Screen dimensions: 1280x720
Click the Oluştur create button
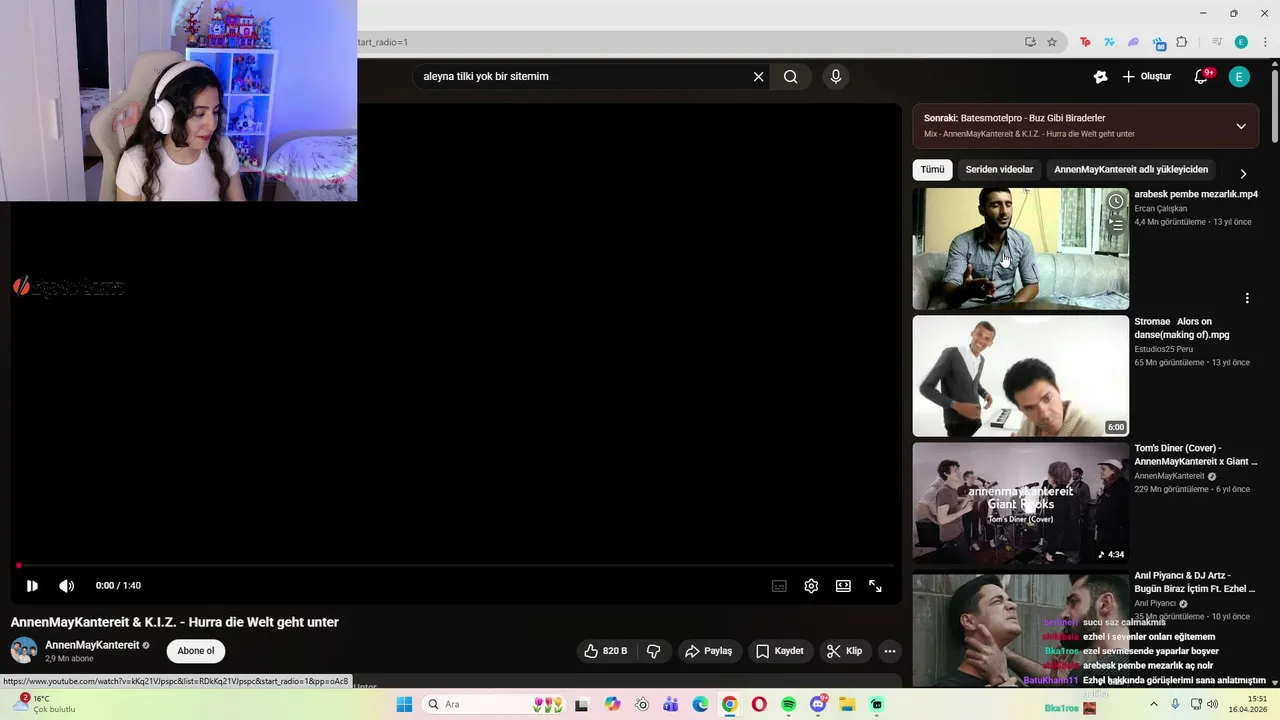pyautogui.click(x=1146, y=77)
